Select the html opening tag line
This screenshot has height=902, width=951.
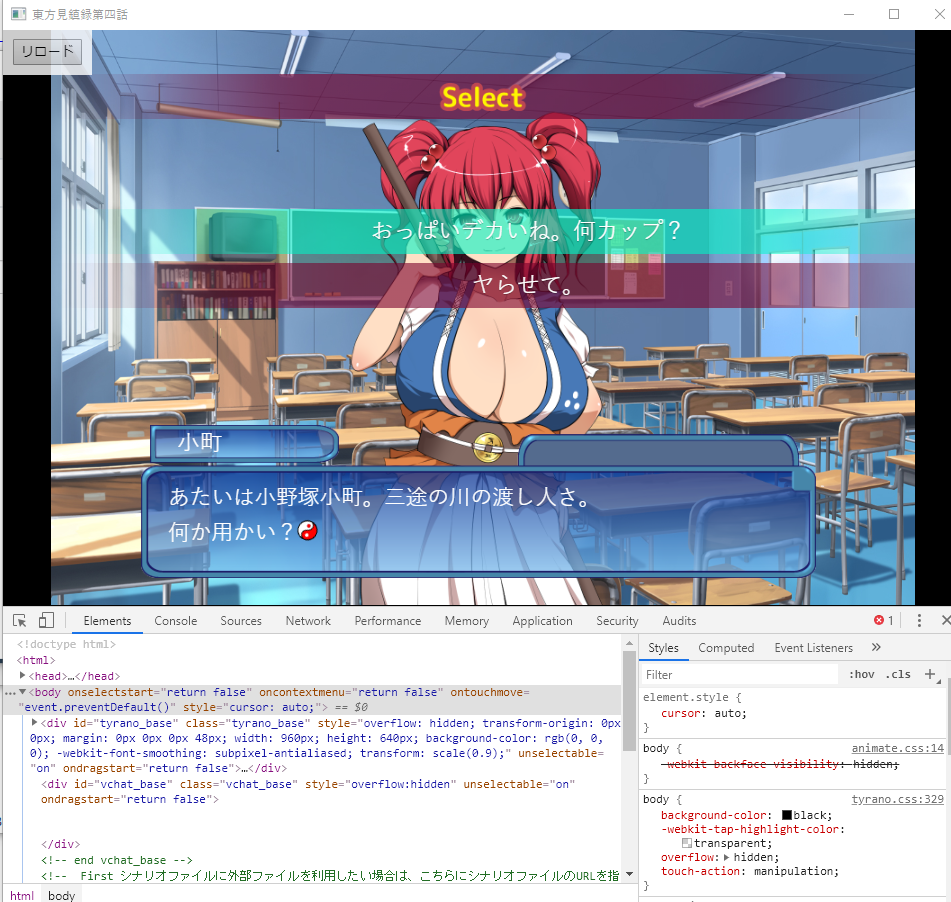[x=36, y=660]
